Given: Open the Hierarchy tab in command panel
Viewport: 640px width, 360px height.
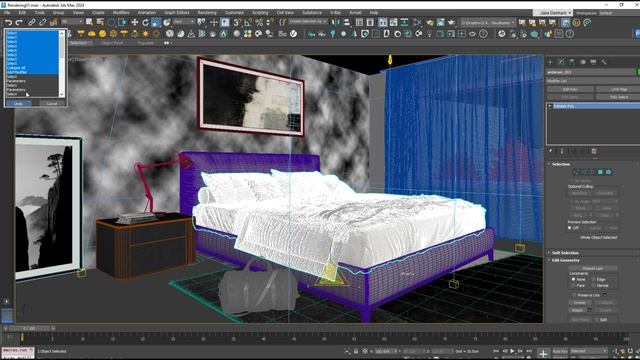Looking at the screenshot, I should tap(572, 62).
